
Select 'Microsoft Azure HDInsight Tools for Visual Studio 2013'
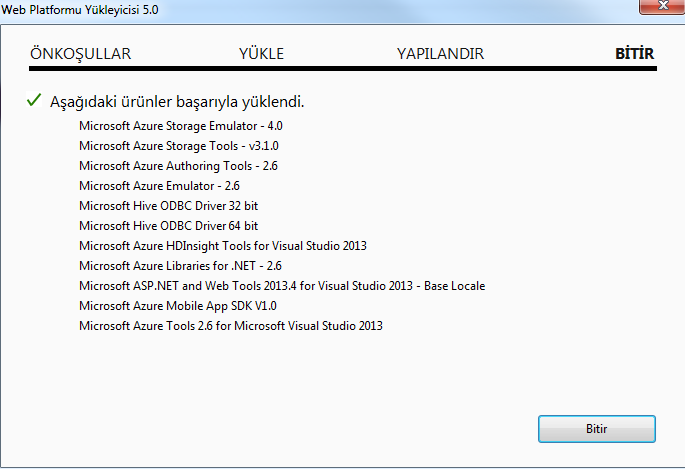click(223, 246)
